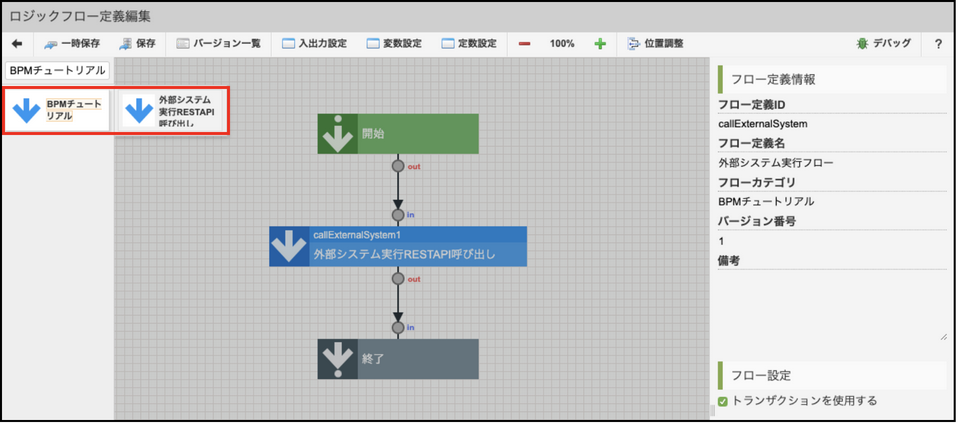Select the 終了 end node
This screenshot has width=958, height=423.
point(398,359)
